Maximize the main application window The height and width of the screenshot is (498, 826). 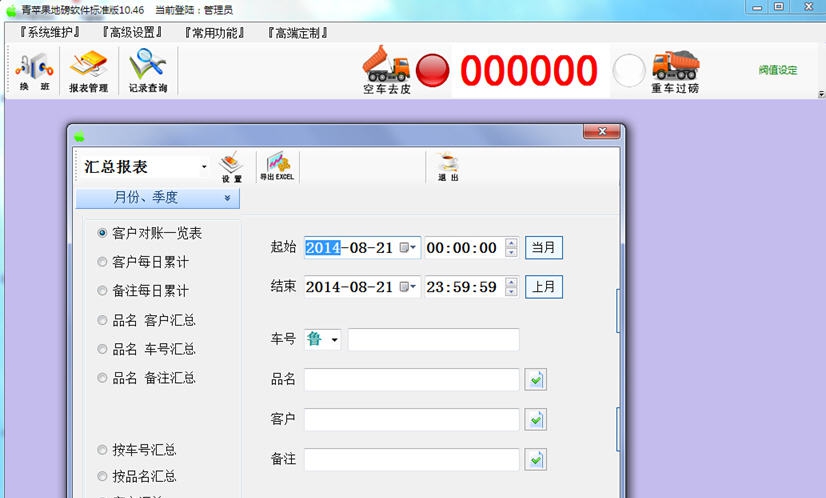point(779,7)
